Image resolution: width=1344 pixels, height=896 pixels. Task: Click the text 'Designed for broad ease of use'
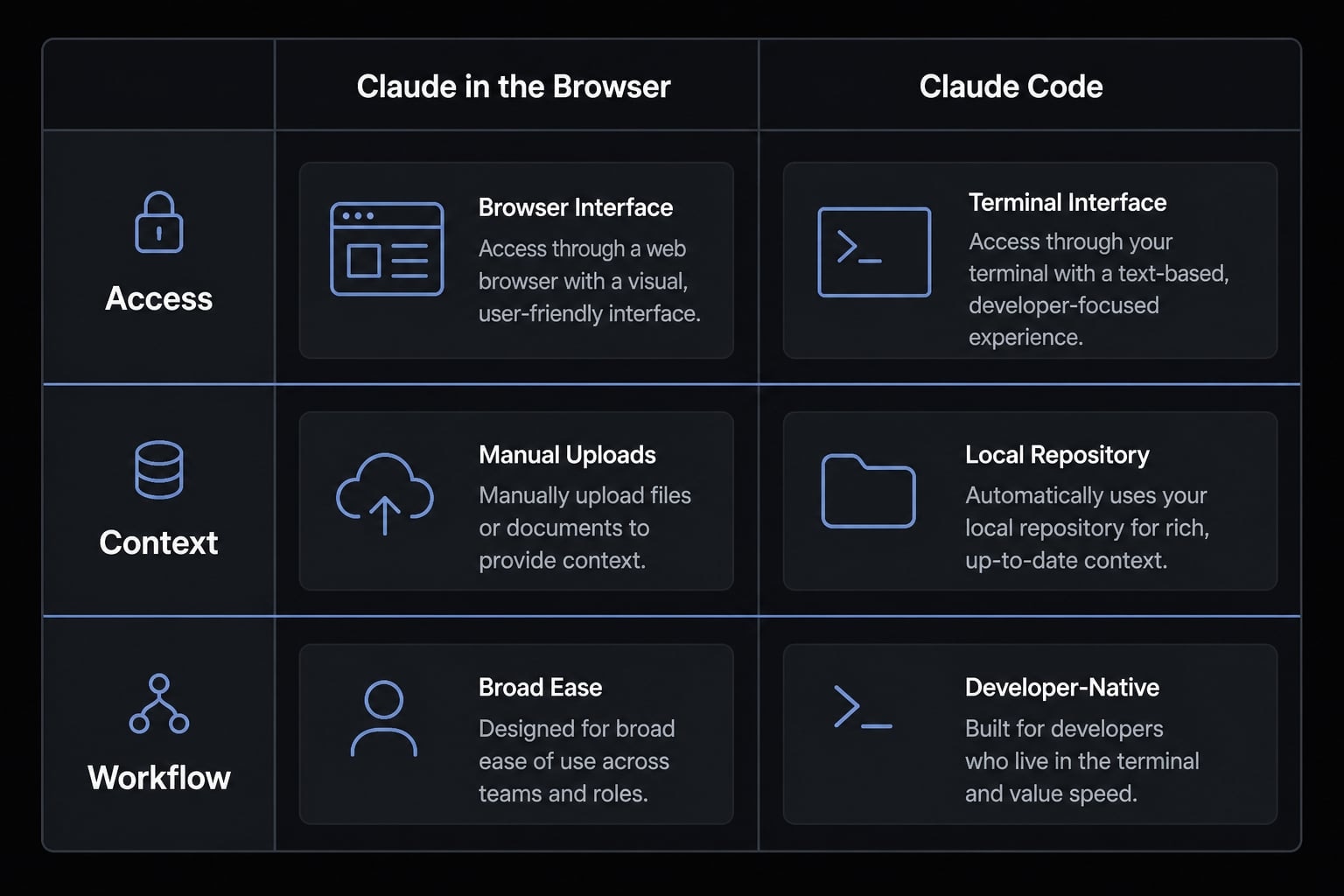tap(577, 745)
